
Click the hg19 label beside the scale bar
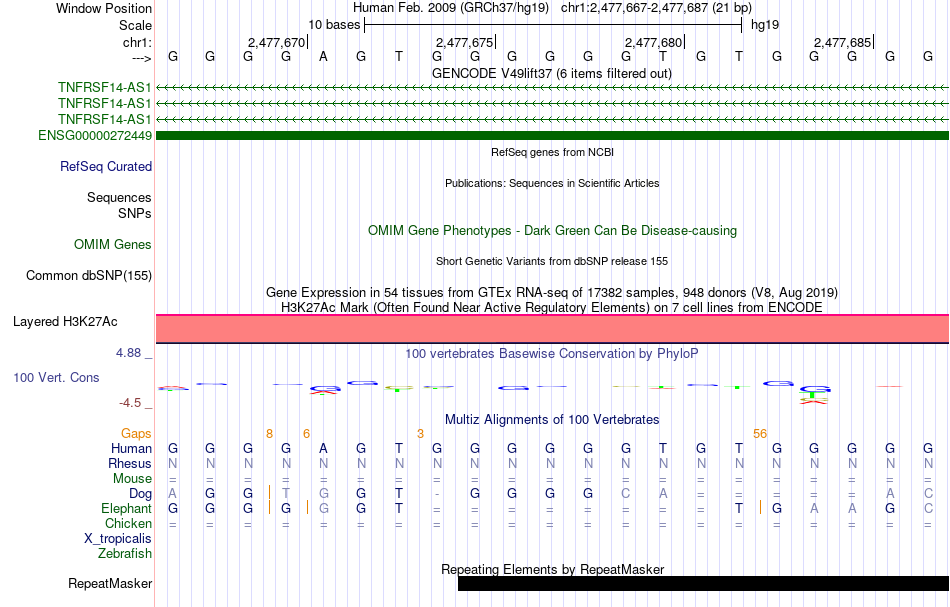tap(765, 25)
